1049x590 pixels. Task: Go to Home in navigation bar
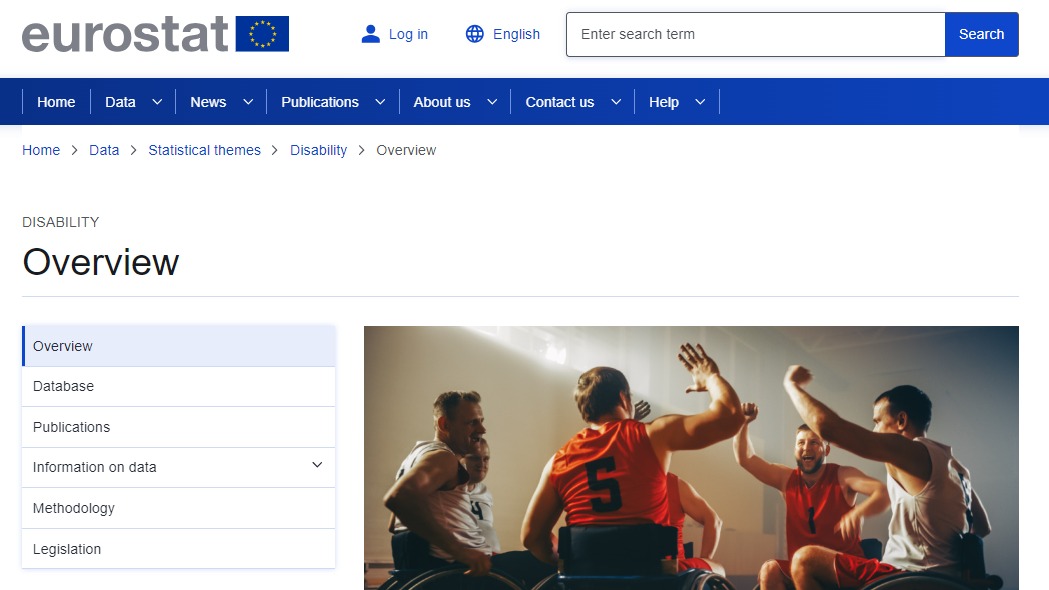tap(56, 102)
